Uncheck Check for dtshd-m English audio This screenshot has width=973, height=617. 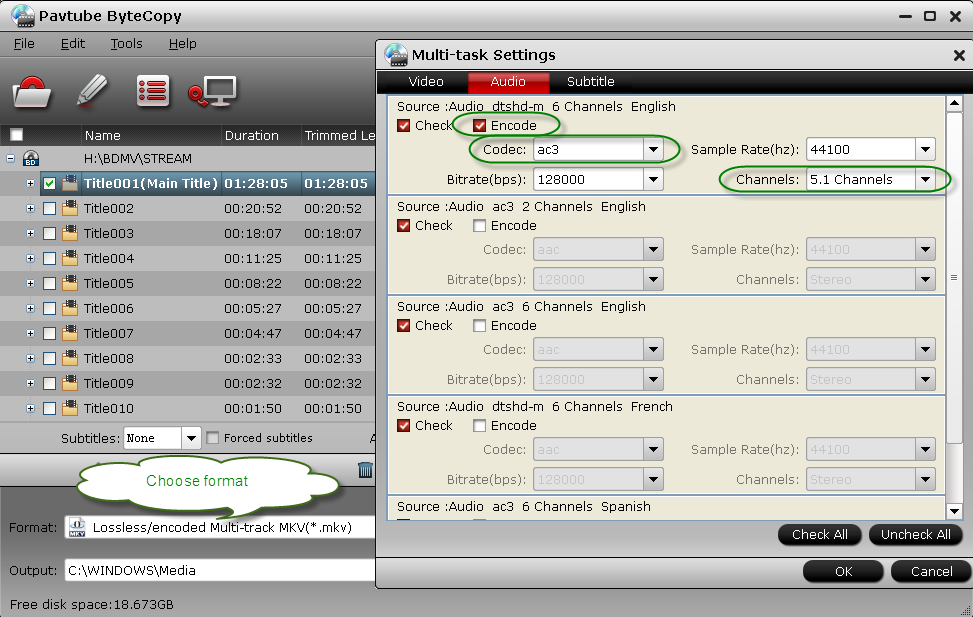(403, 125)
